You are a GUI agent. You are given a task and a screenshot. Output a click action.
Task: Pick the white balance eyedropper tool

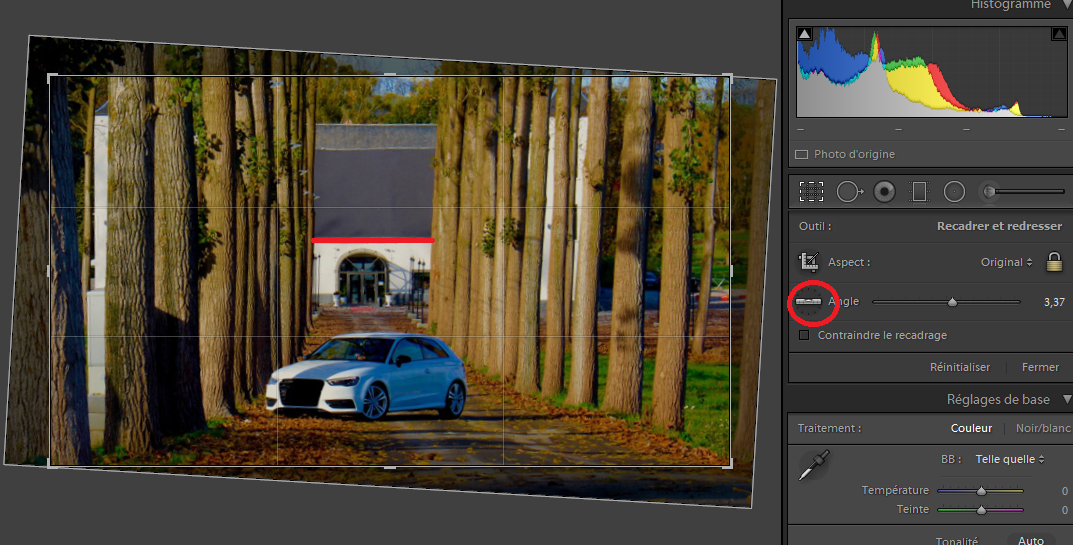[813, 465]
